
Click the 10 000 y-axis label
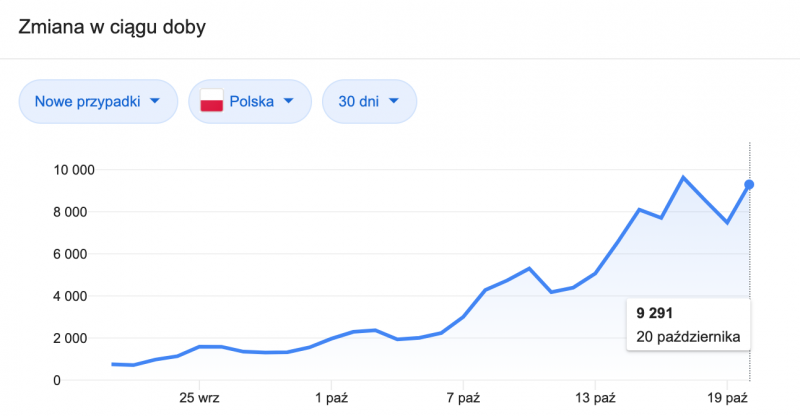click(74, 170)
